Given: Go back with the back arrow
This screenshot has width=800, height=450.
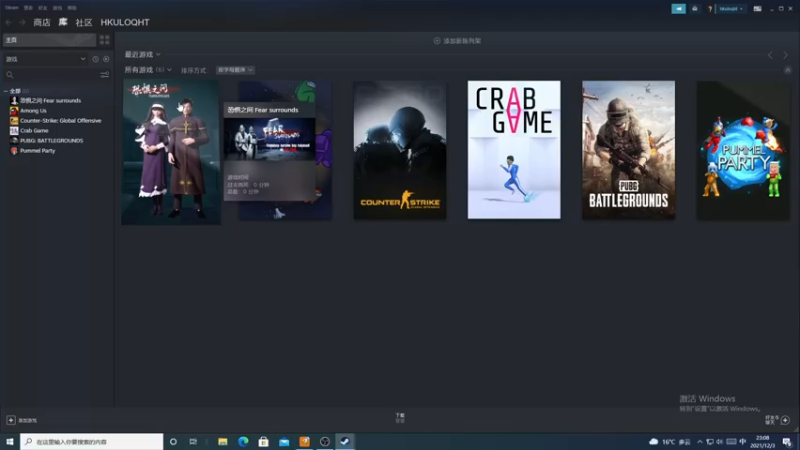Looking at the screenshot, I should tap(9, 22).
